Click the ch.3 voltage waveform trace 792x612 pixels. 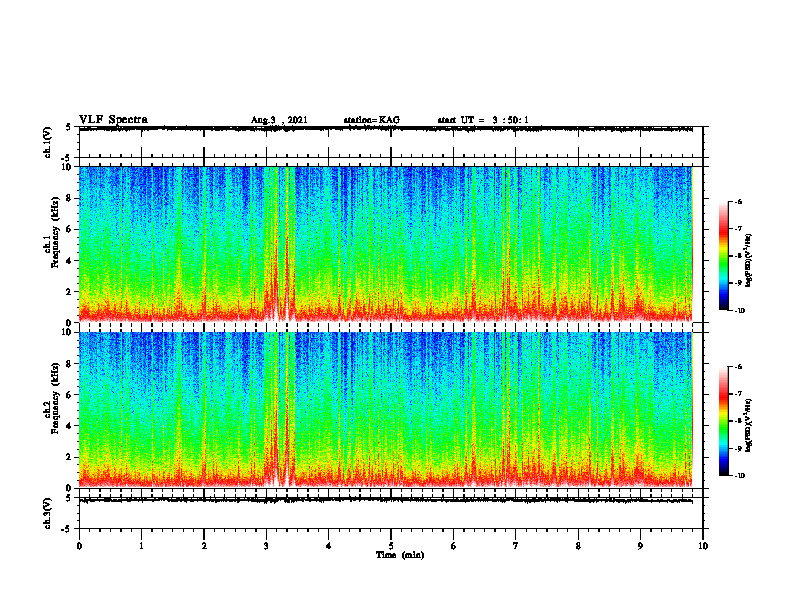(x=385, y=500)
